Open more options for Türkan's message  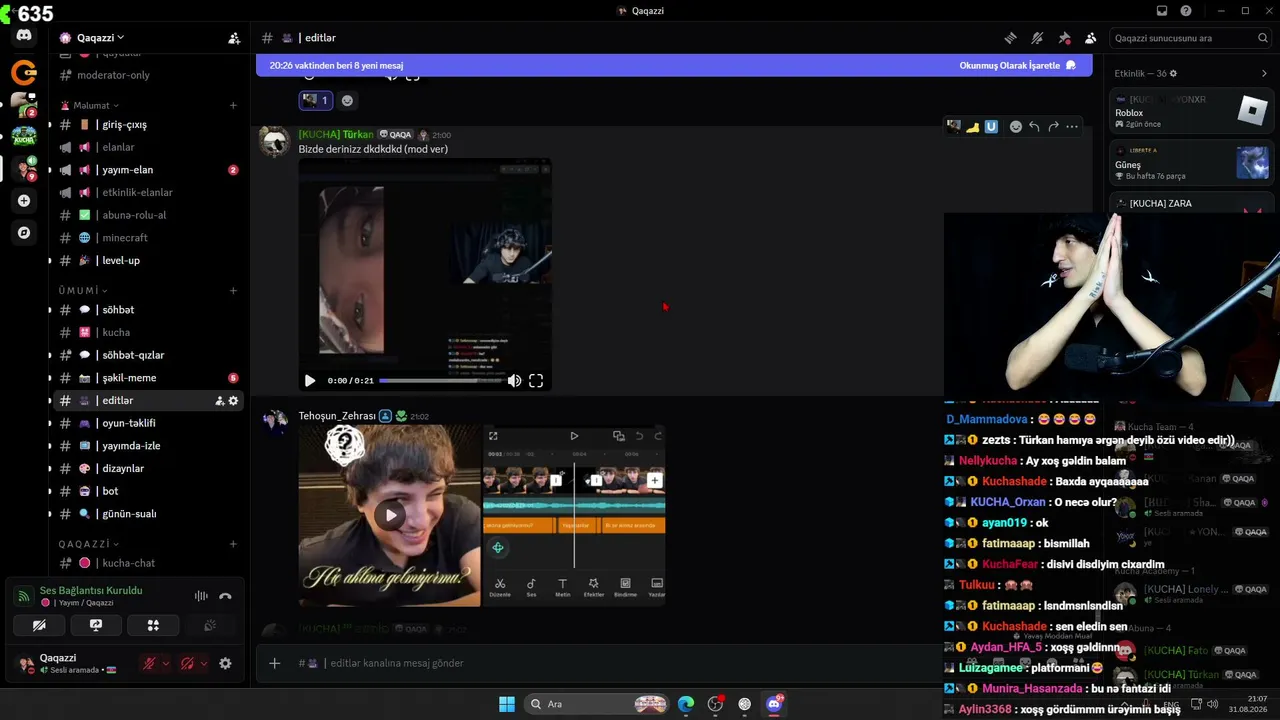click(x=1072, y=127)
